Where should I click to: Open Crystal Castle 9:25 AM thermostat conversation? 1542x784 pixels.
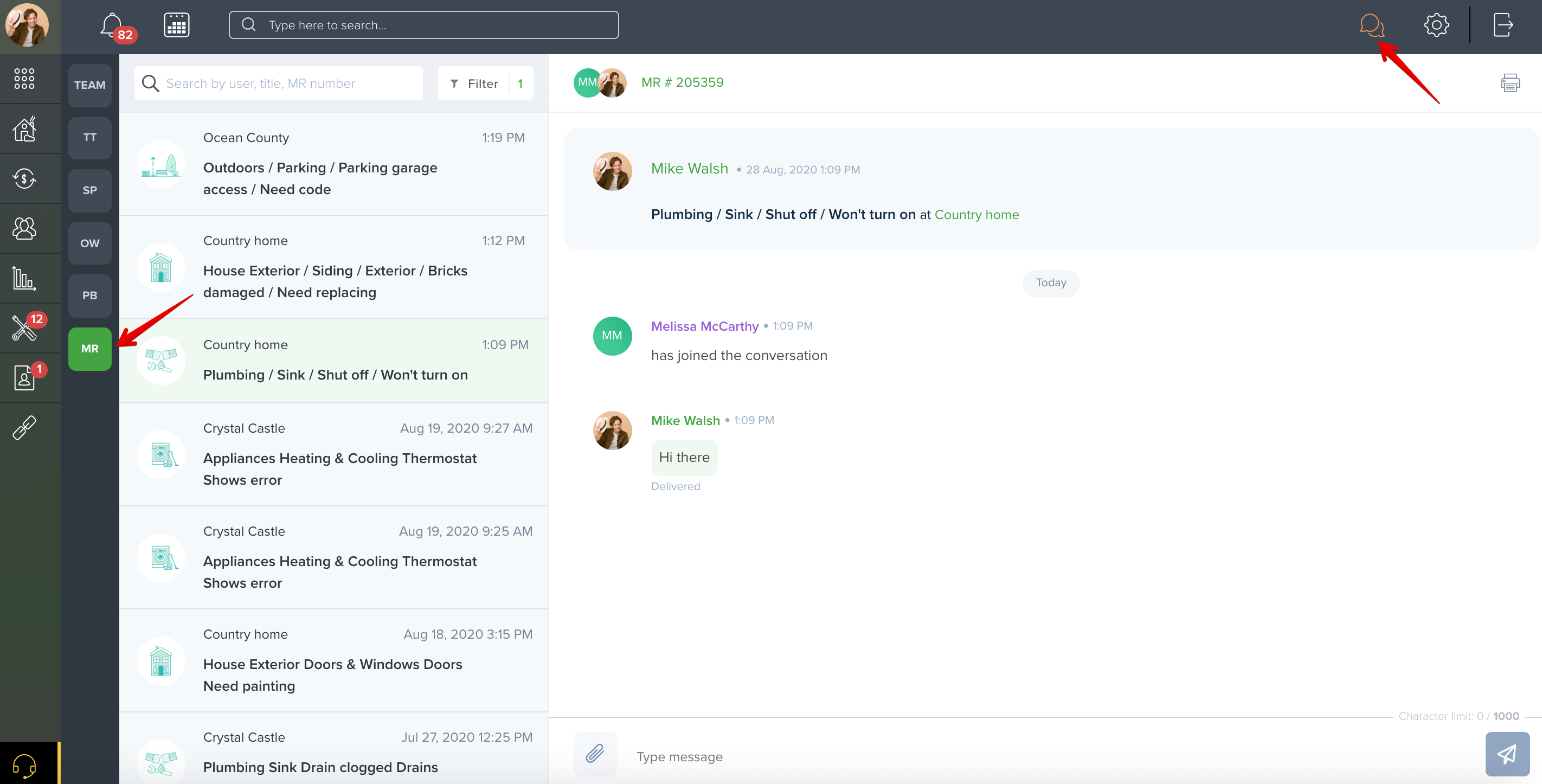tap(333, 557)
